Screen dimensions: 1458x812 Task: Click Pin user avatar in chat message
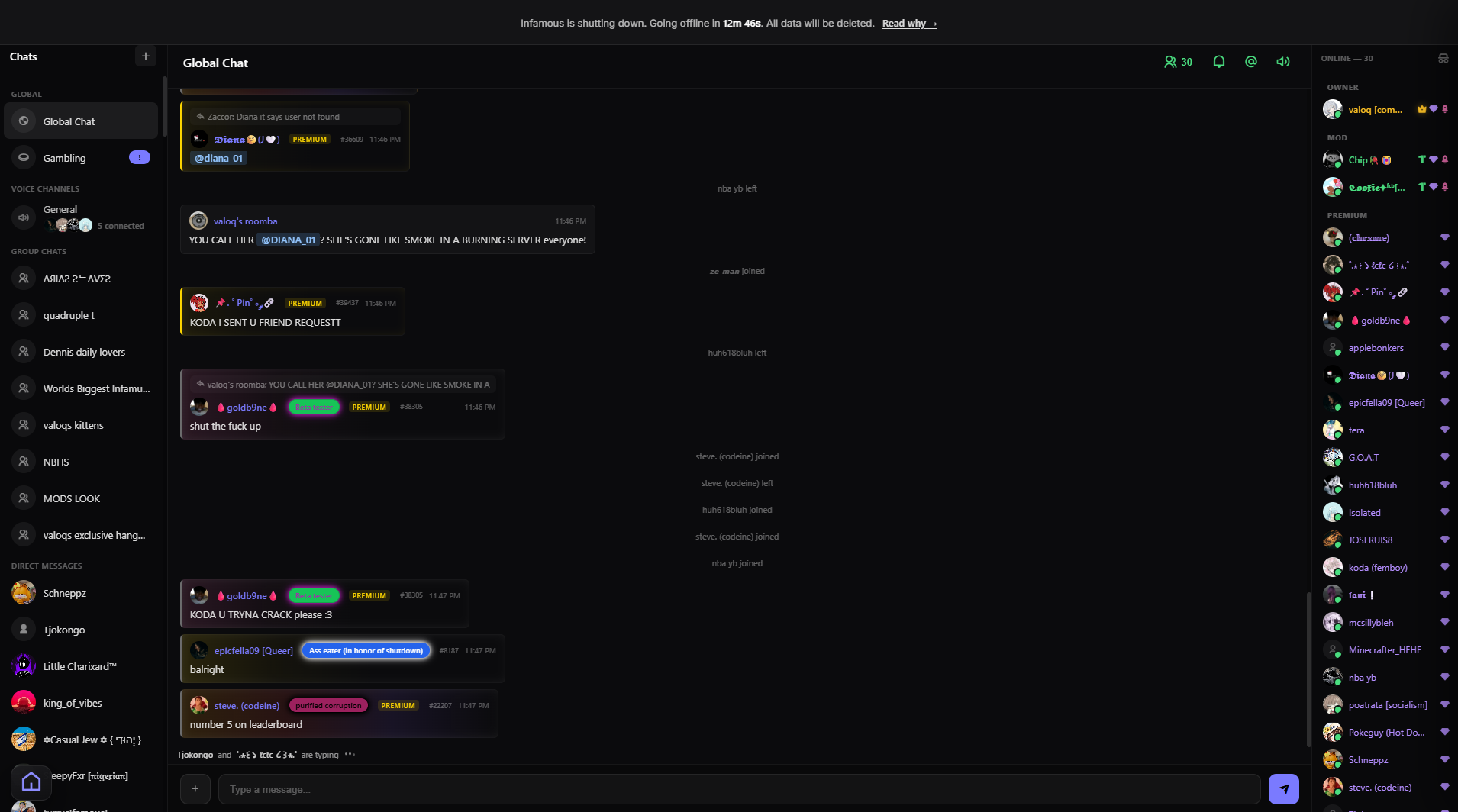click(x=199, y=303)
